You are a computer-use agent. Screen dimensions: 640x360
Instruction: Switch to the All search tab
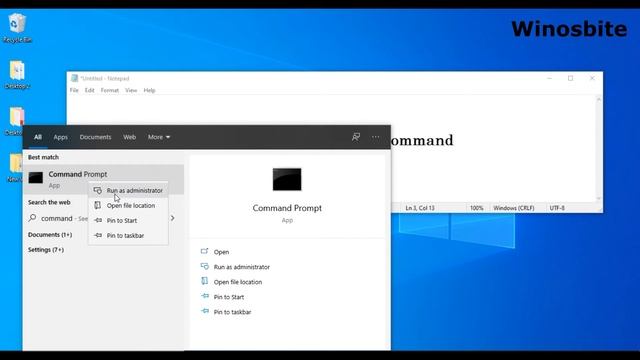point(38,137)
